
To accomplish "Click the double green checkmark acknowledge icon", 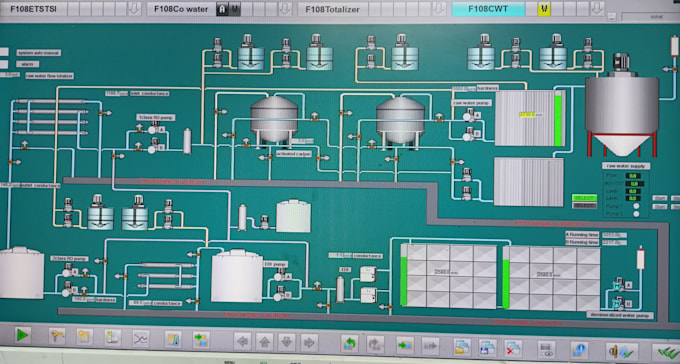I will [x=667, y=352].
